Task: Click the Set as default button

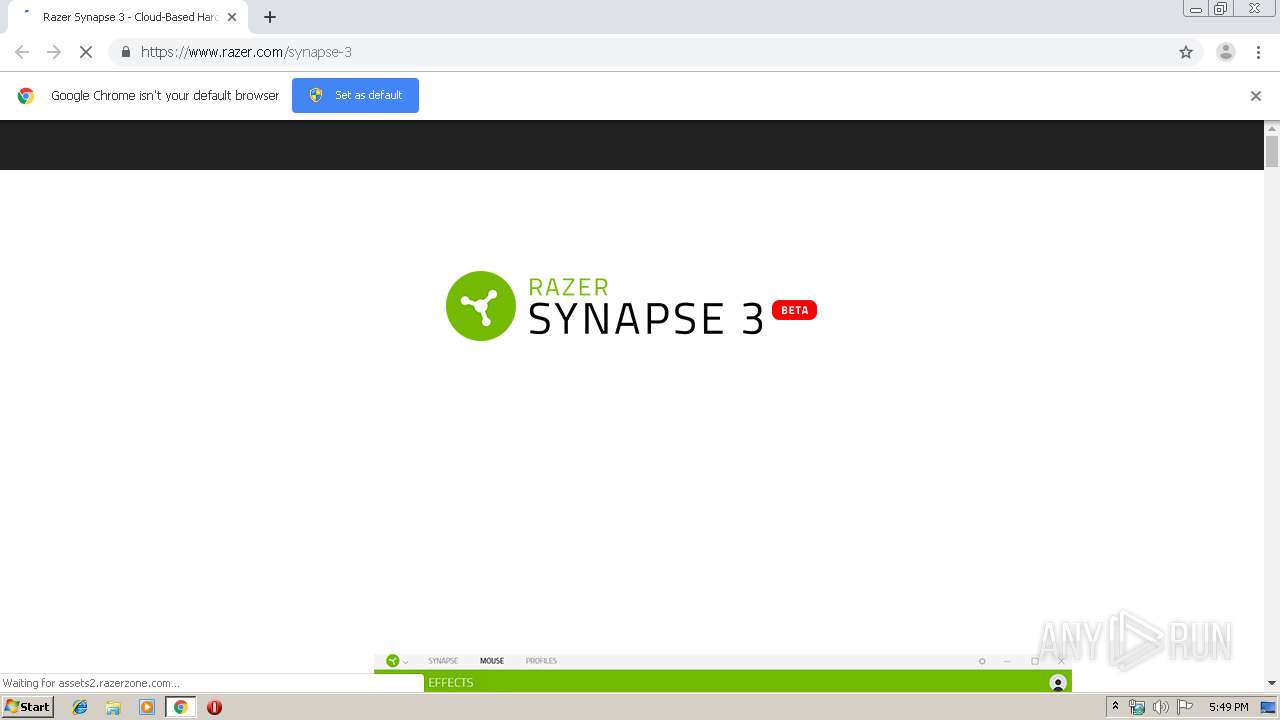Action: pyautogui.click(x=355, y=95)
